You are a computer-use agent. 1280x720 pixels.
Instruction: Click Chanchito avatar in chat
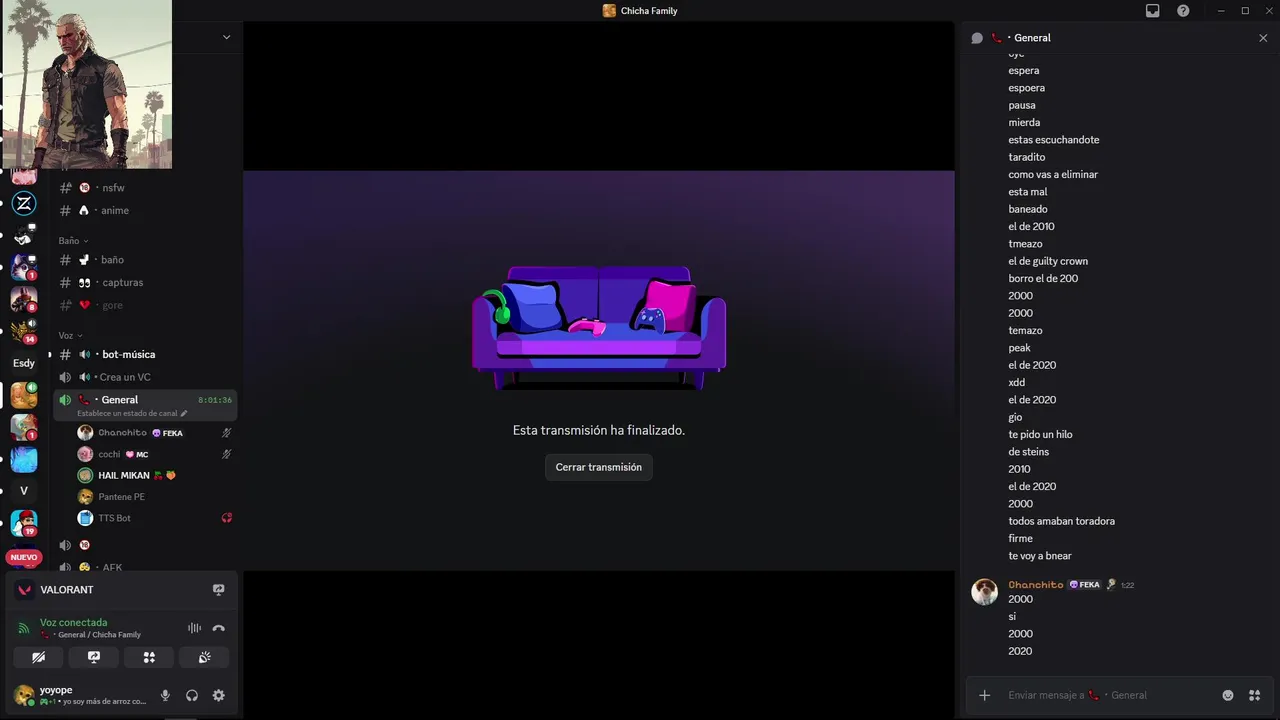[985, 591]
